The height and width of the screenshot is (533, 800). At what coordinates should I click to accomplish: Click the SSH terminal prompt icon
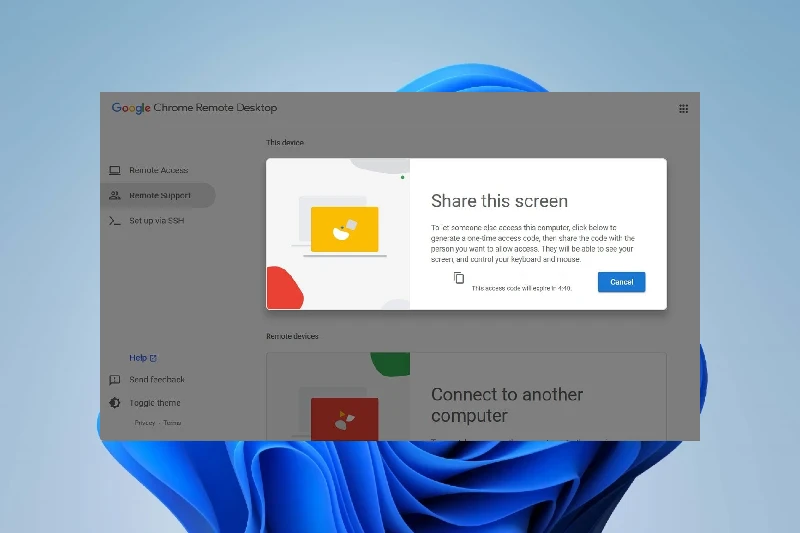(x=115, y=221)
